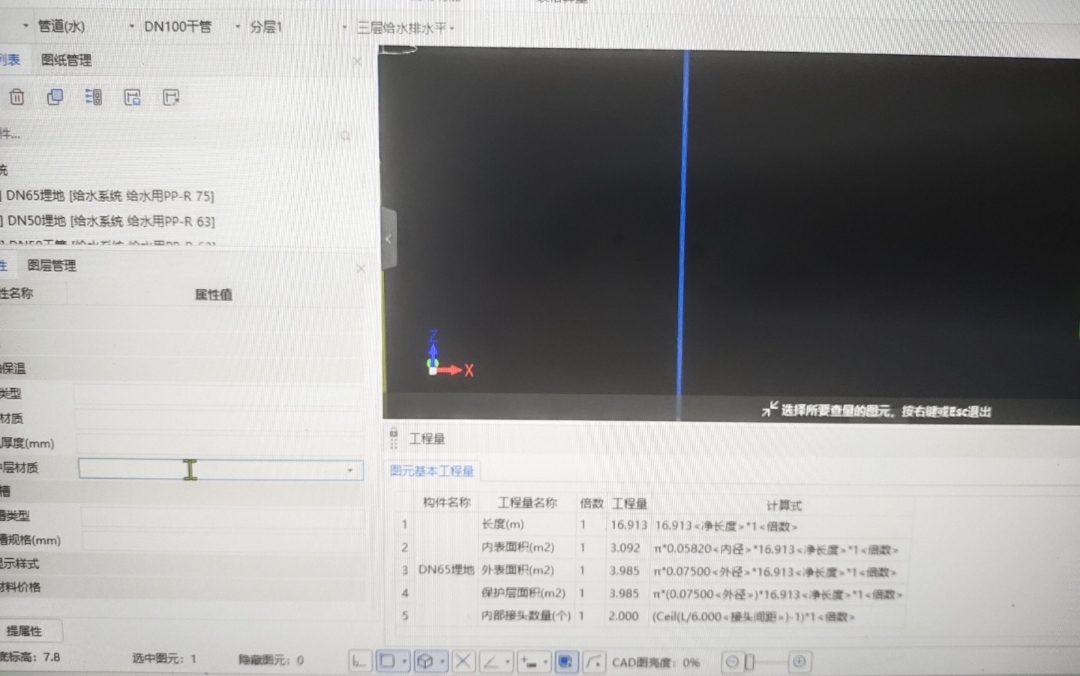The height and width of the screenshot is (676, 1080).
Task: Click the CAD图亮度: 0% label
Action: 656,662
